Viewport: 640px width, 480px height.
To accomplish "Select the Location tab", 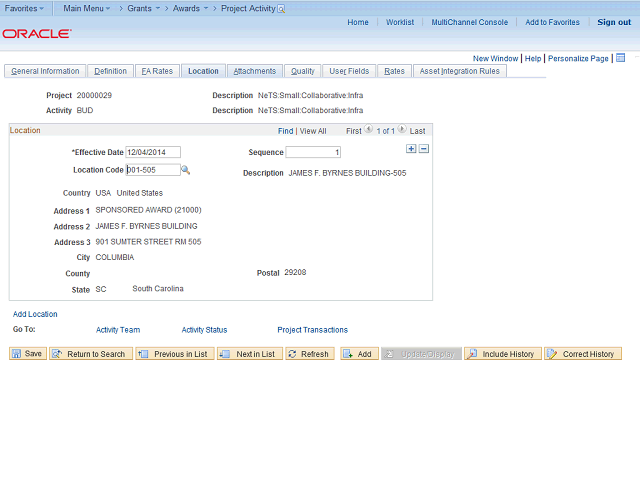I will 203,71.
